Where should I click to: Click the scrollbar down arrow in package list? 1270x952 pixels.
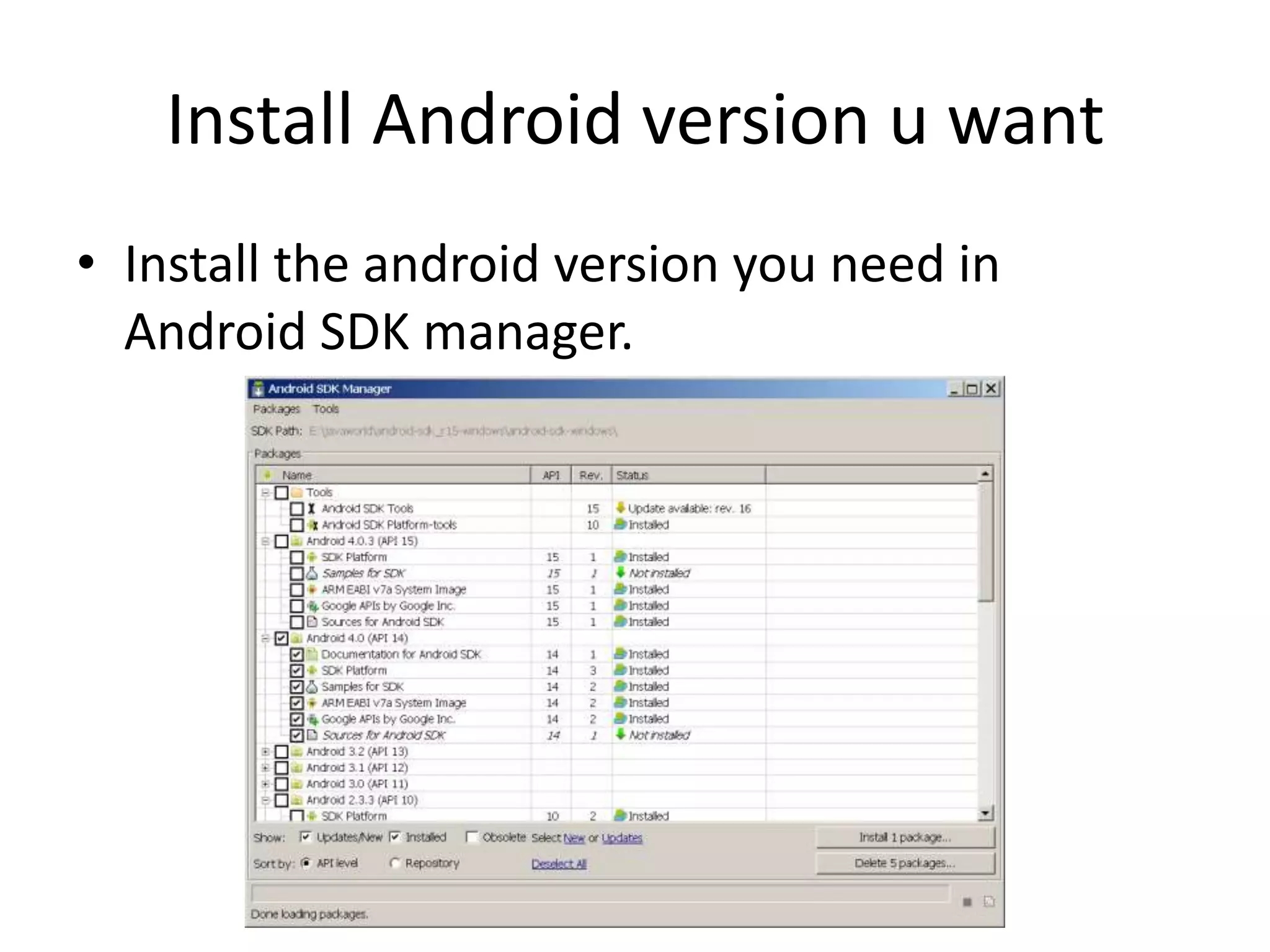[985, 813]
